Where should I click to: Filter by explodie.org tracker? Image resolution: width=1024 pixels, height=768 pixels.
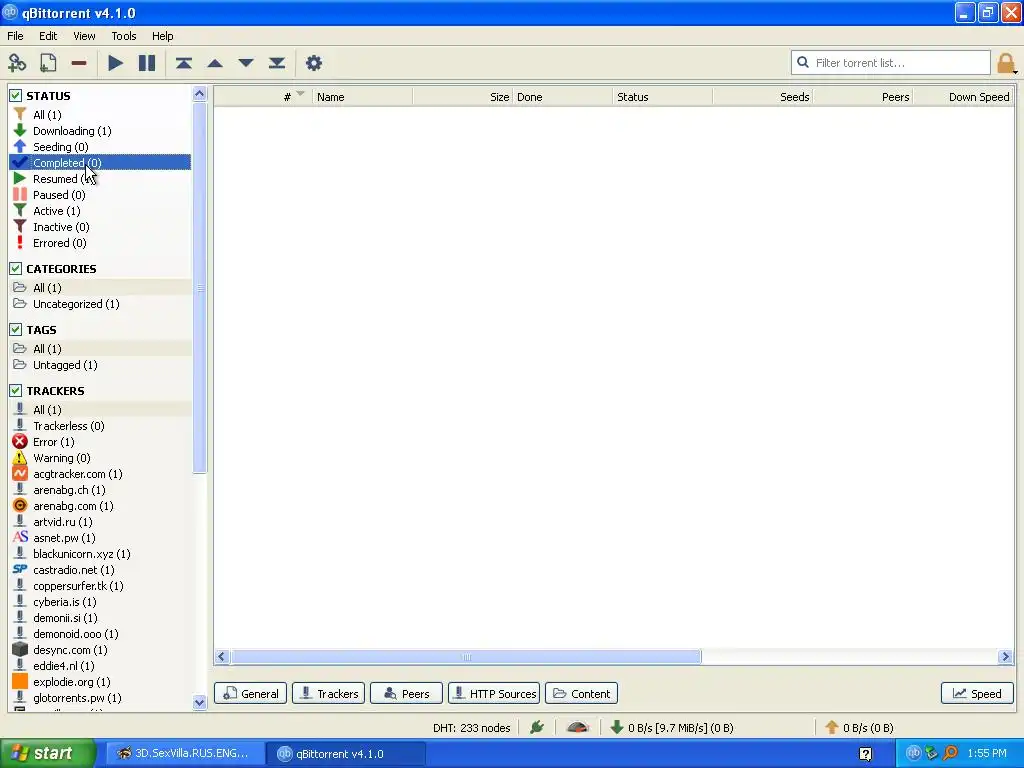(x=101, y=682)
